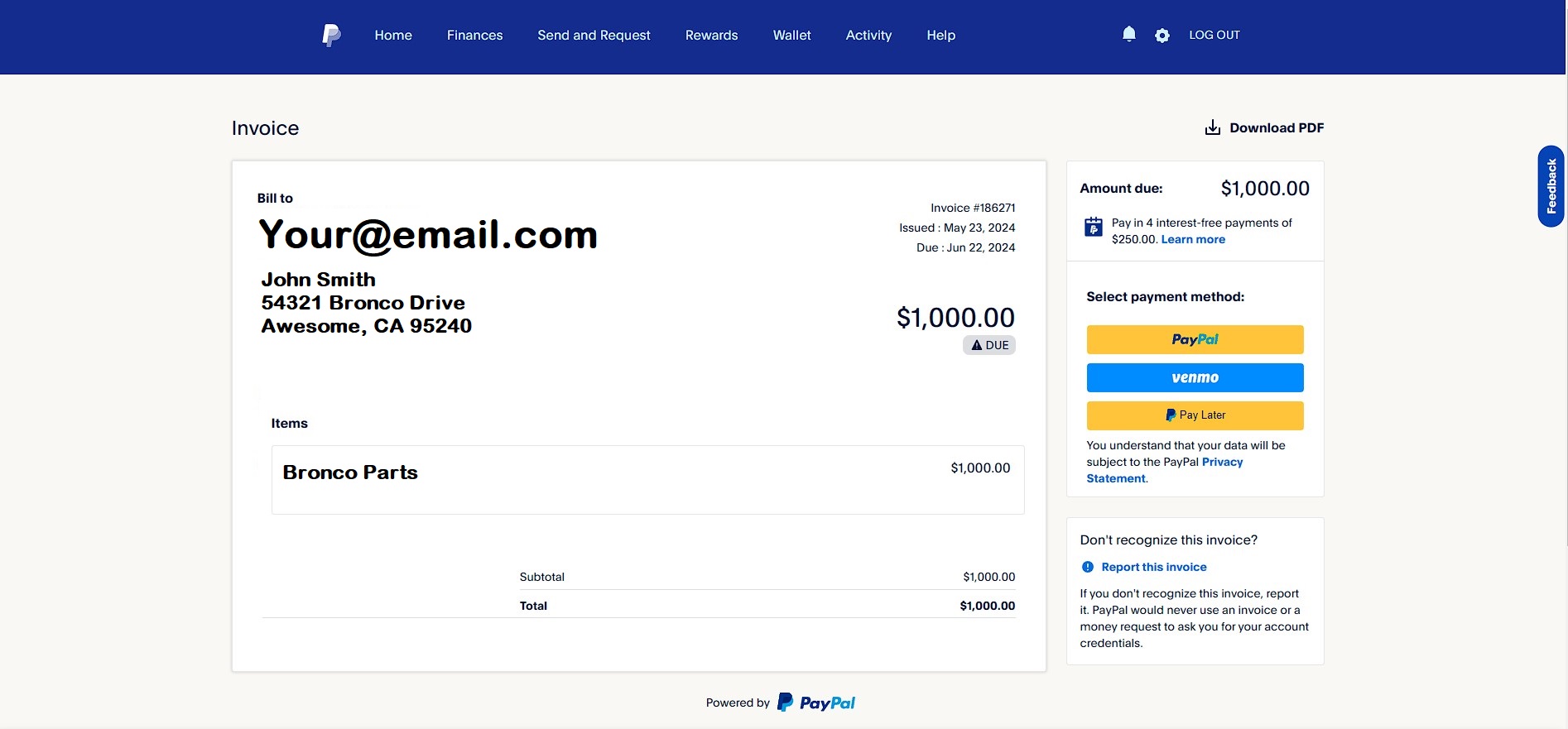The height and width of the screenshot is (729, 1568).
Task: Open settings via the gear icon
Action: [x=1162, y=36]
